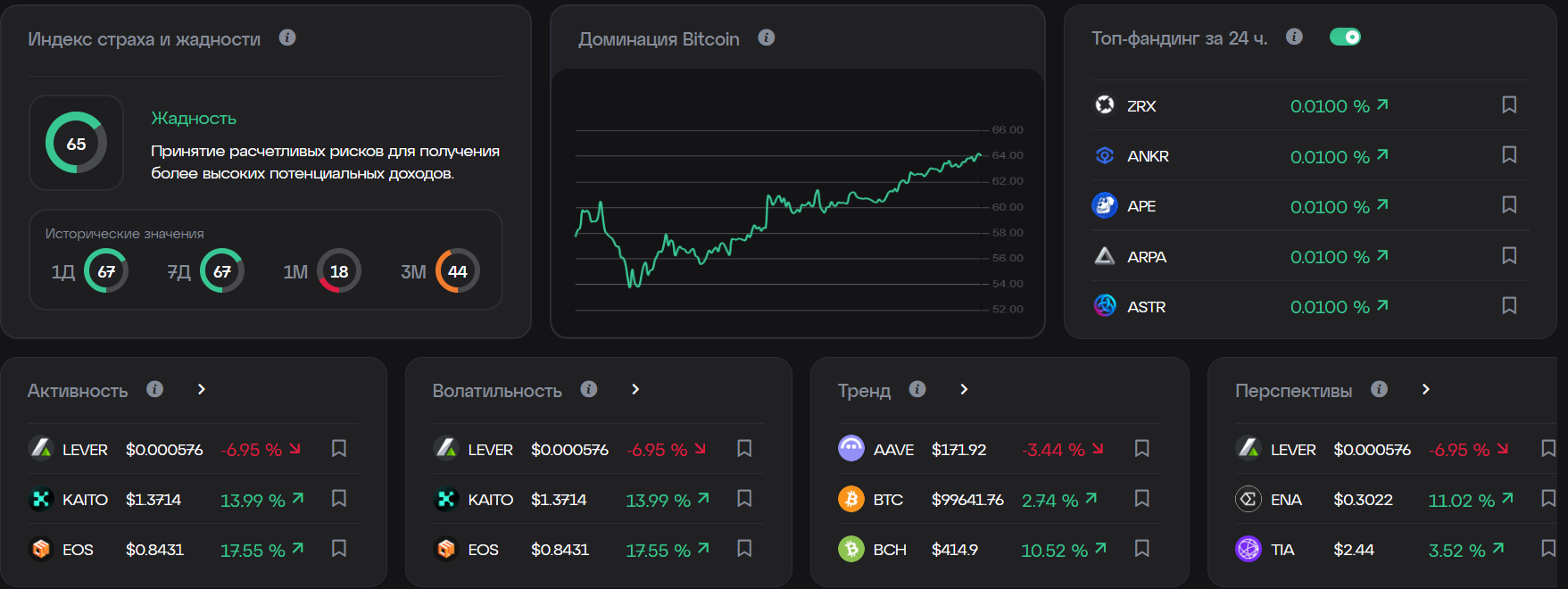The height and width of the screenshot is (589, 1568).
Task: Click info icon next to Топ-фандинг за 24 ч.
Action: [1294, 37]
